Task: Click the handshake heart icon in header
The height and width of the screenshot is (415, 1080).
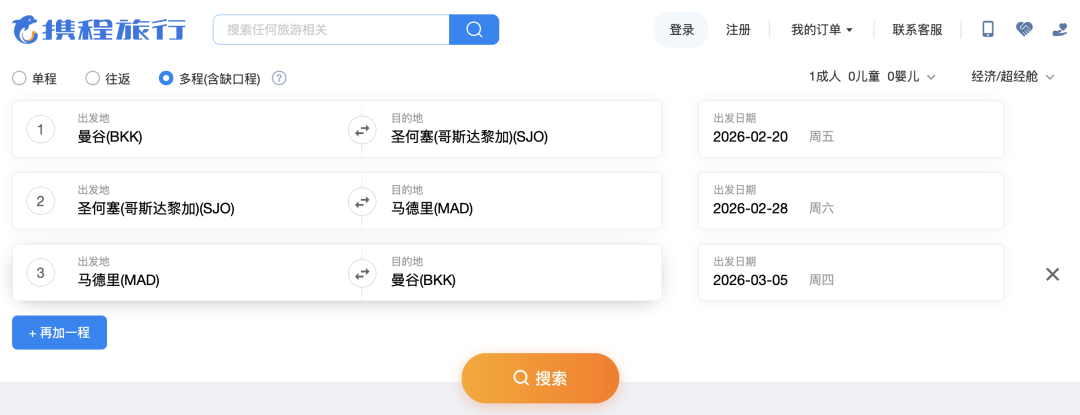Action: tap(1024, 29)
